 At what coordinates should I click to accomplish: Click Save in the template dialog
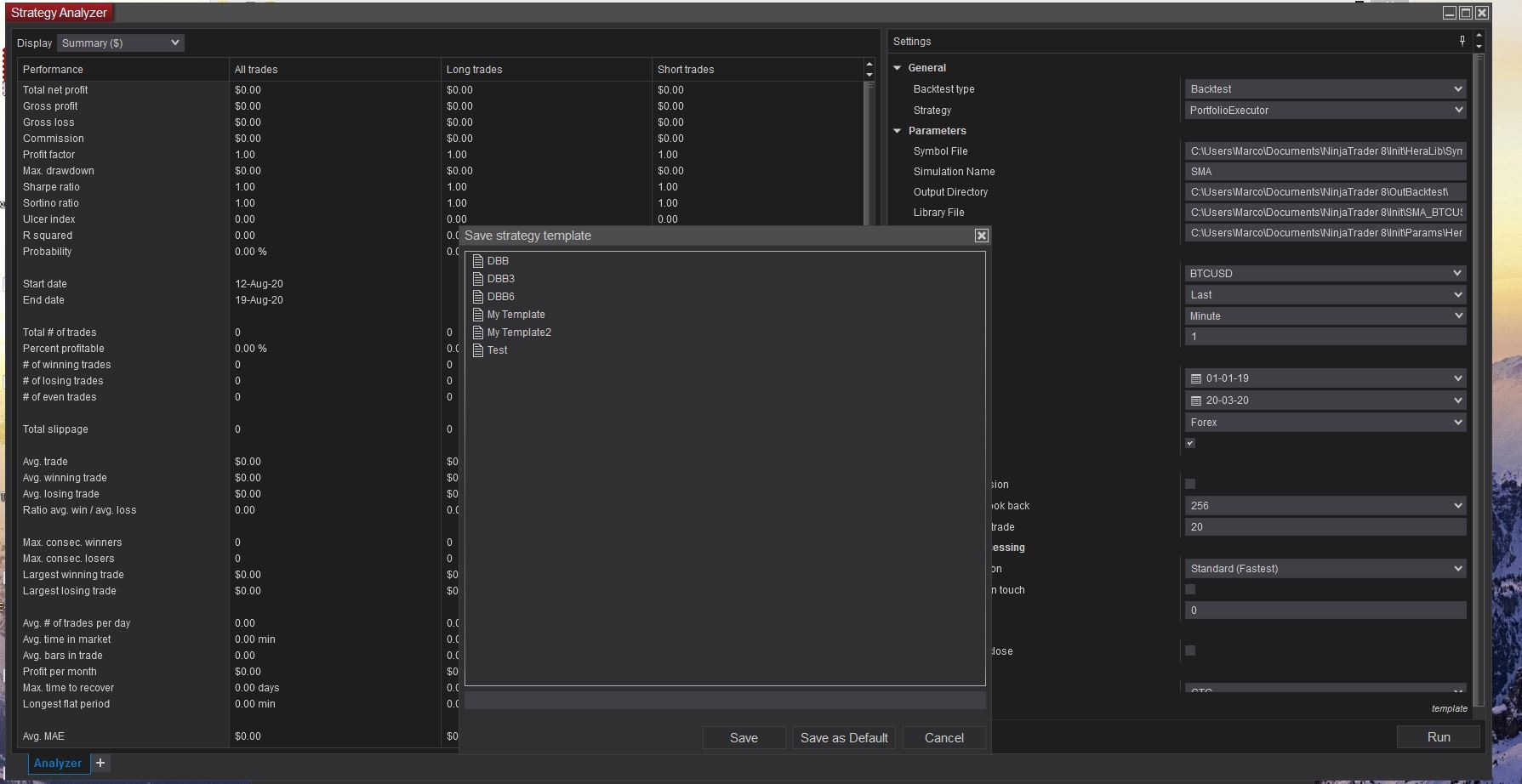pos(744,738)
